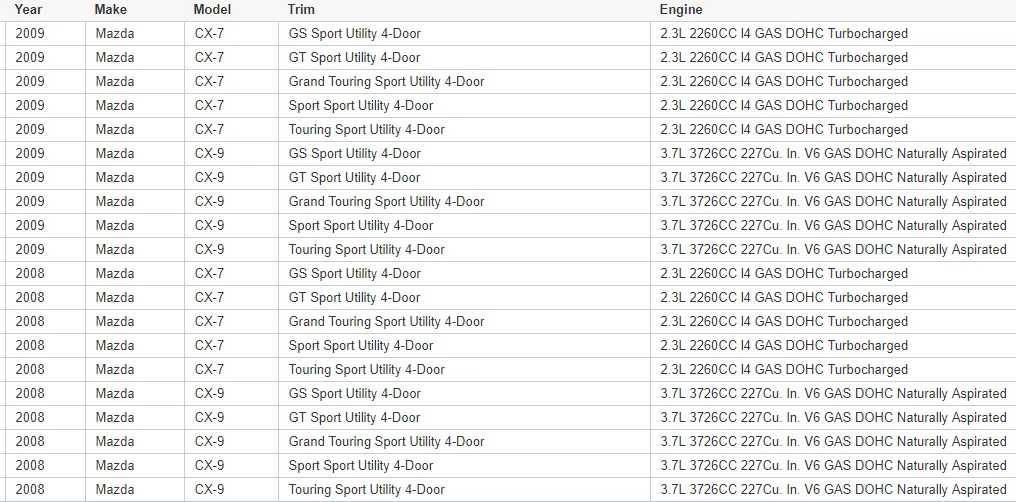Image resolution: width=1016 pixels, height=502 pixels.
Task: Click the 2.3L engine cell in 2008 CX-7 Sport Sport row
Action: click(x=833, y=345)
